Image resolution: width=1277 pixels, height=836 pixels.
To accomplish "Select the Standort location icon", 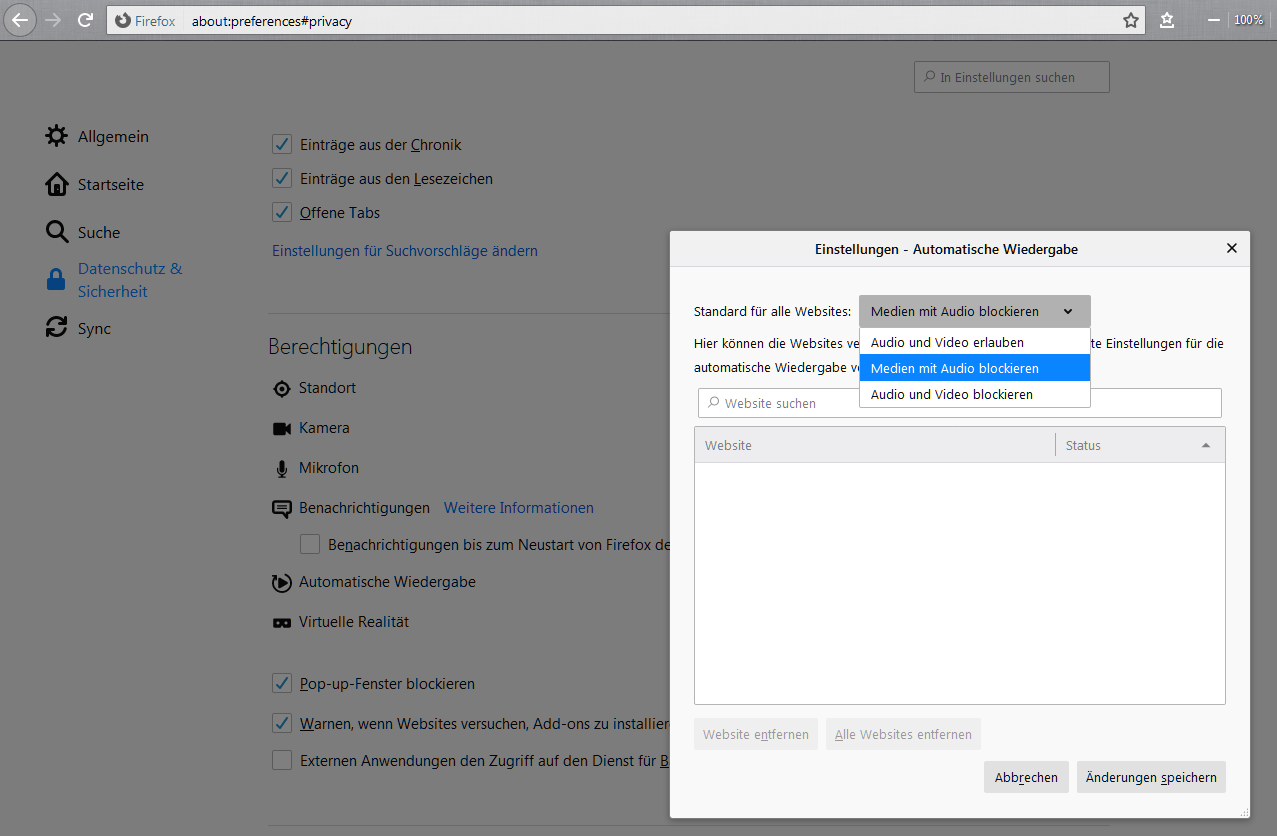I will coord(282,388).
